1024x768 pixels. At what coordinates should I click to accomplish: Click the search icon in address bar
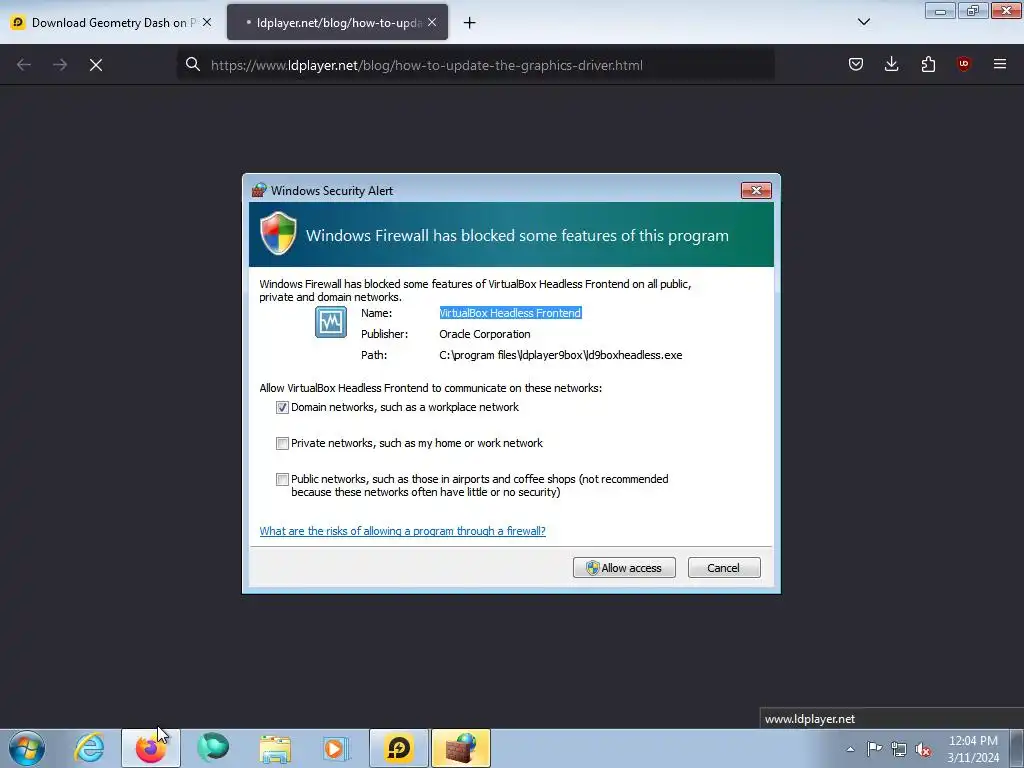coord(193,64)
